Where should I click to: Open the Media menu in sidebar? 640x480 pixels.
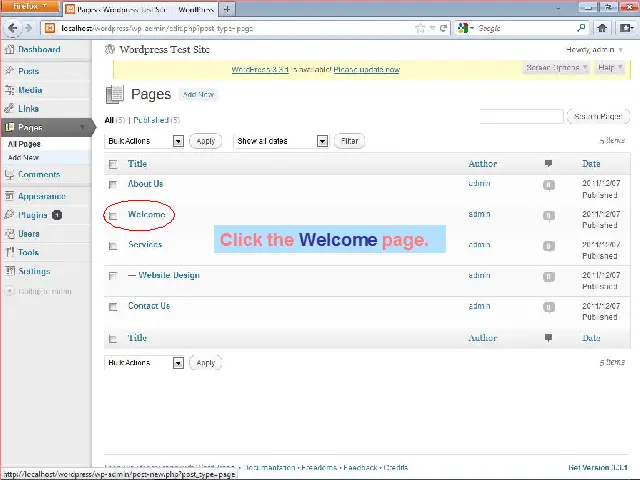30,90
